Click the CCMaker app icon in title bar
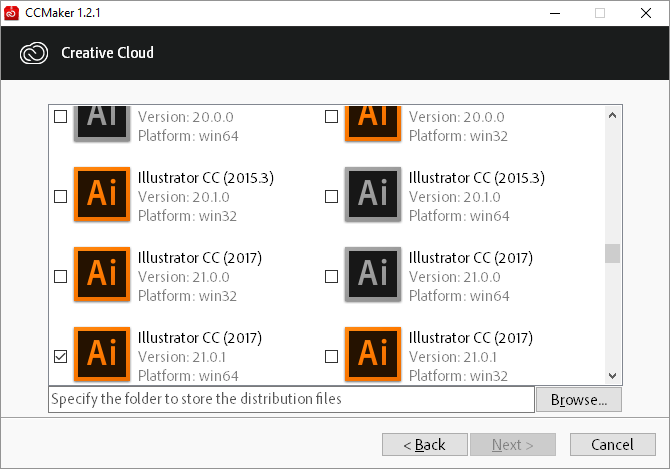 click(x=12, y=13)
